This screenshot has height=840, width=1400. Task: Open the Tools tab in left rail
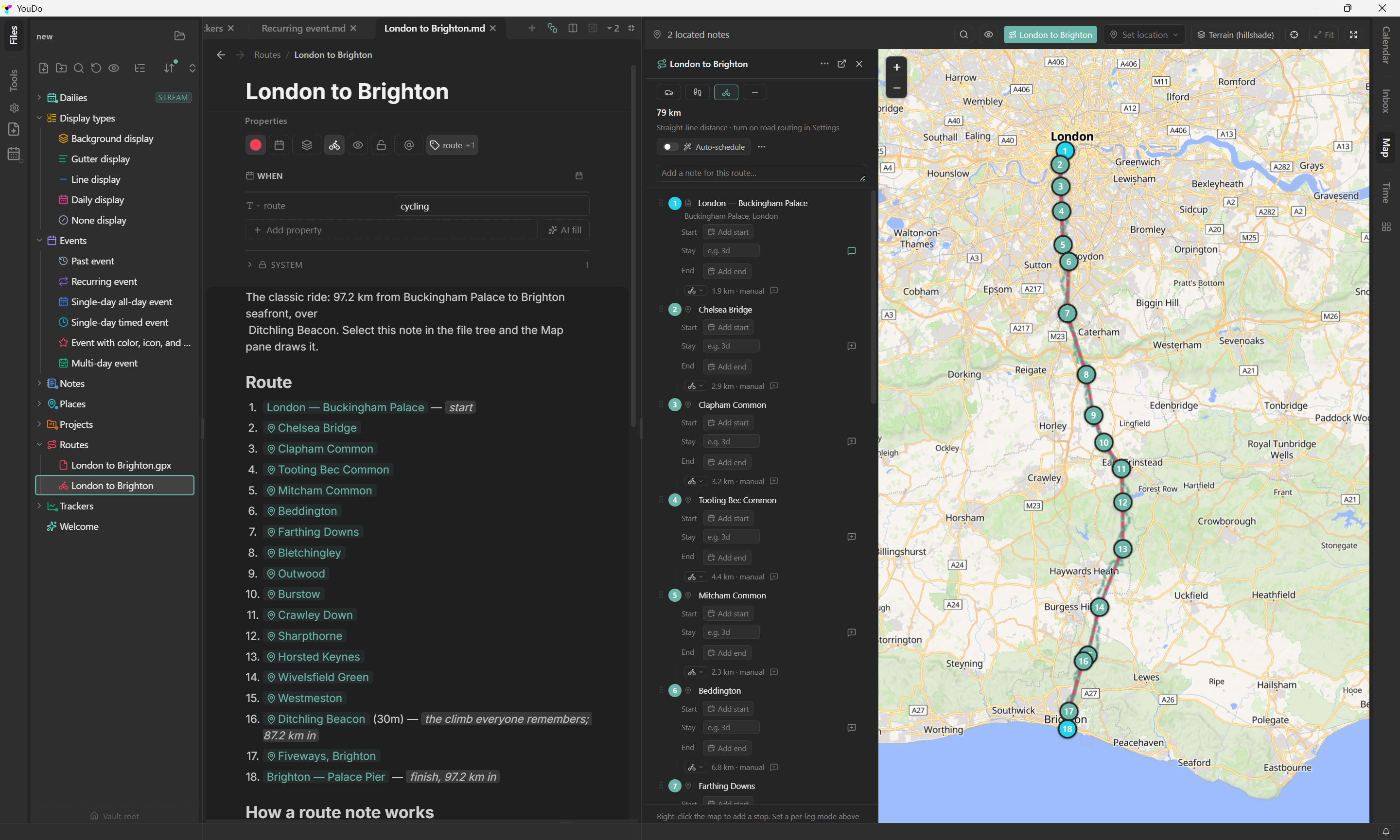click(14, 80)
